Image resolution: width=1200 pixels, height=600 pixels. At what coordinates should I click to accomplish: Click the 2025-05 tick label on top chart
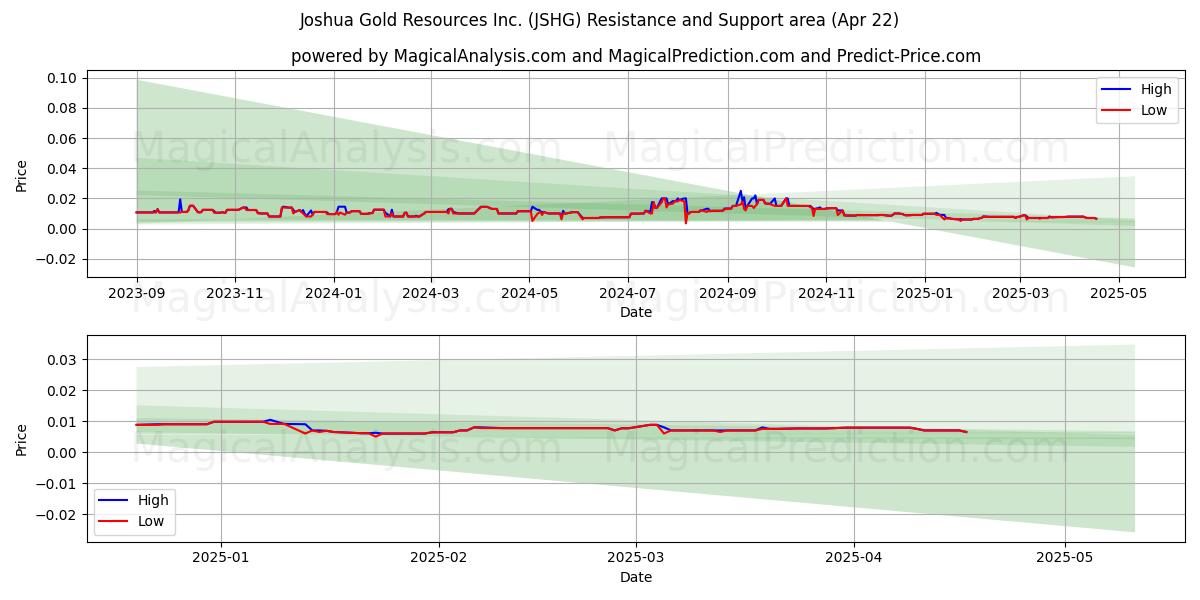pos(1117,294)
